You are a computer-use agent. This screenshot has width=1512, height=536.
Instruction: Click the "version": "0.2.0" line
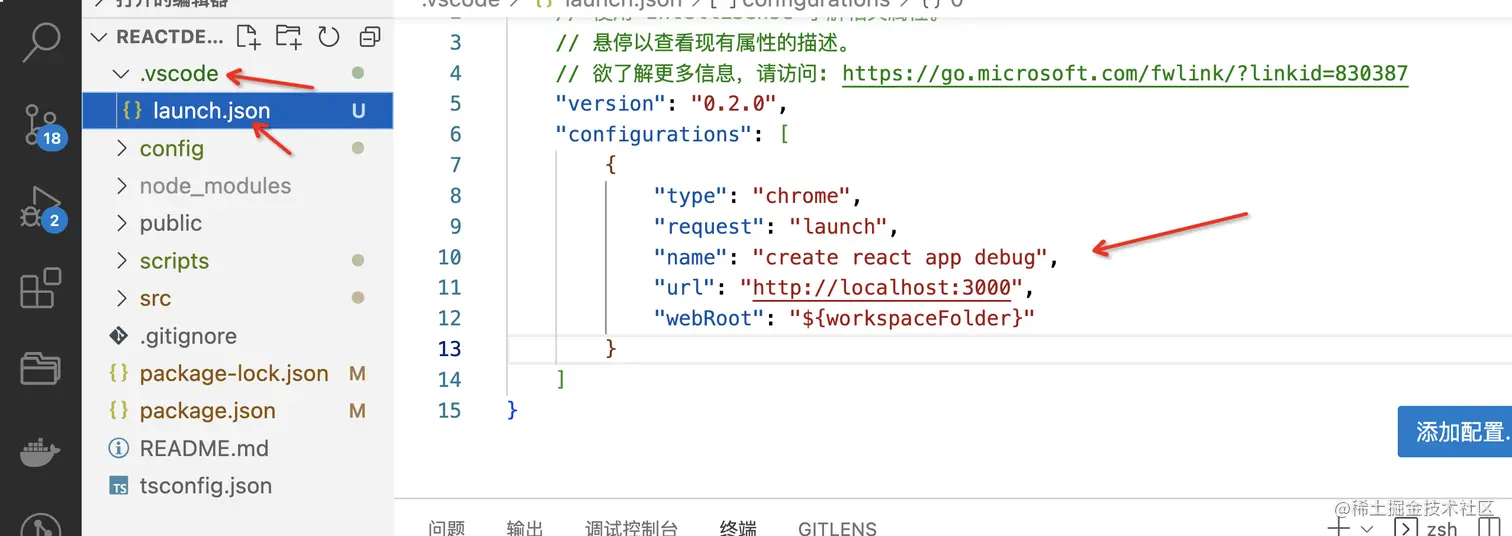pyautogui.click(x=672, y=104)
